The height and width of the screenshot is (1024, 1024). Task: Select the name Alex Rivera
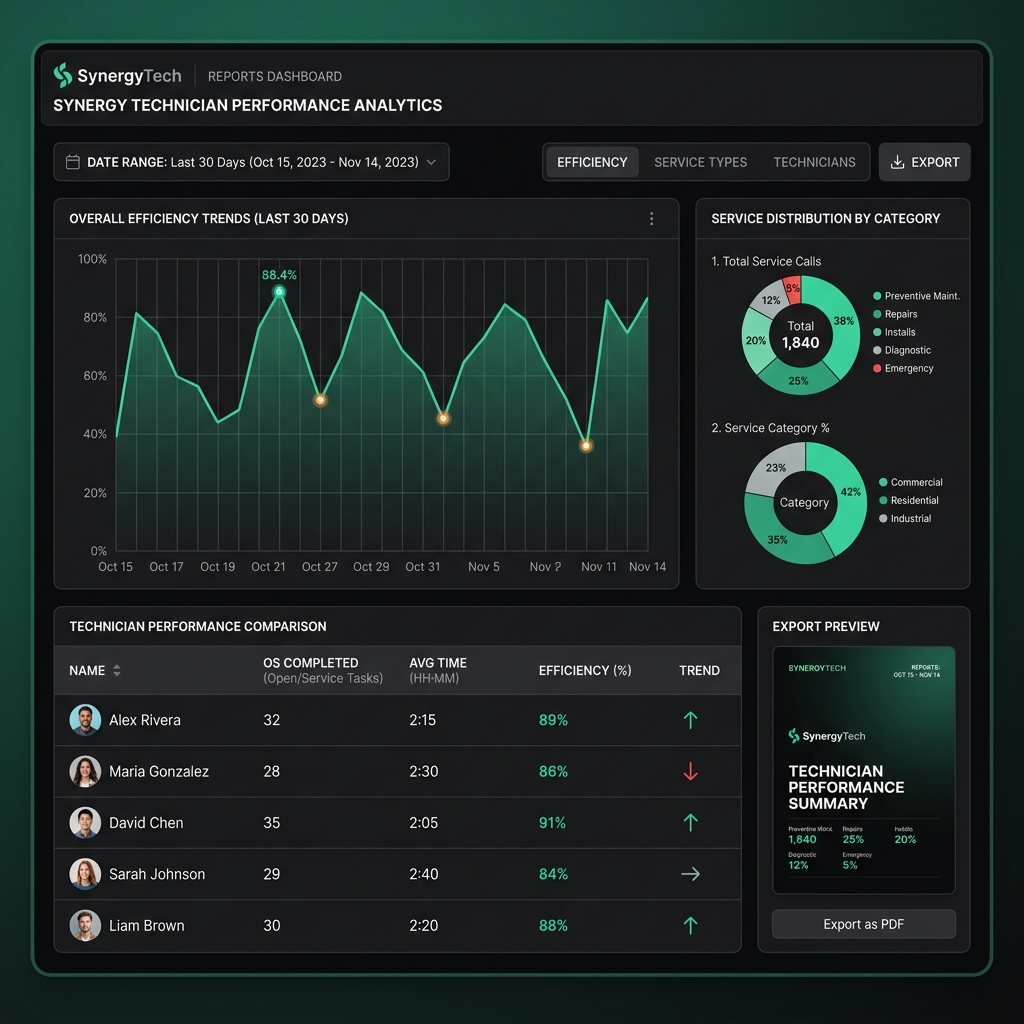coord(145,720)
